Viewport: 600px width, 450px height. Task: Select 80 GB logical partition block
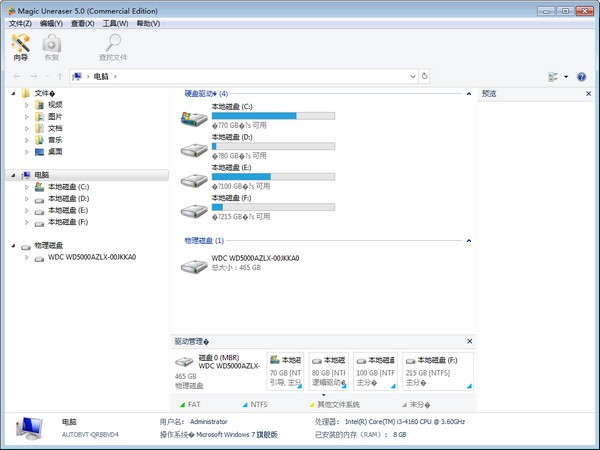329,371
